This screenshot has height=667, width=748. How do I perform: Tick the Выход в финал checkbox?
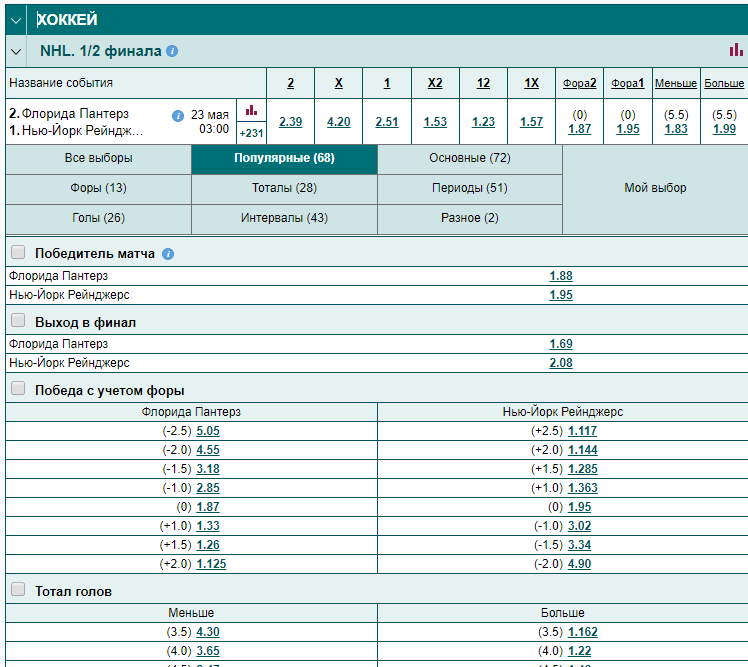(x=18, y=320)
